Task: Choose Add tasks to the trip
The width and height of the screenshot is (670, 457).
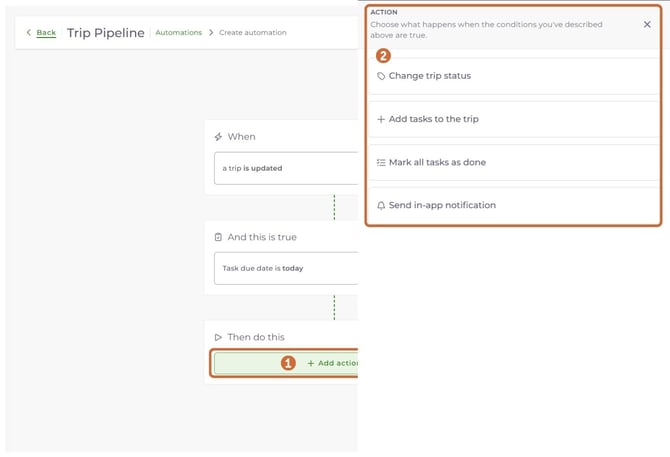Action: [513, 119]
